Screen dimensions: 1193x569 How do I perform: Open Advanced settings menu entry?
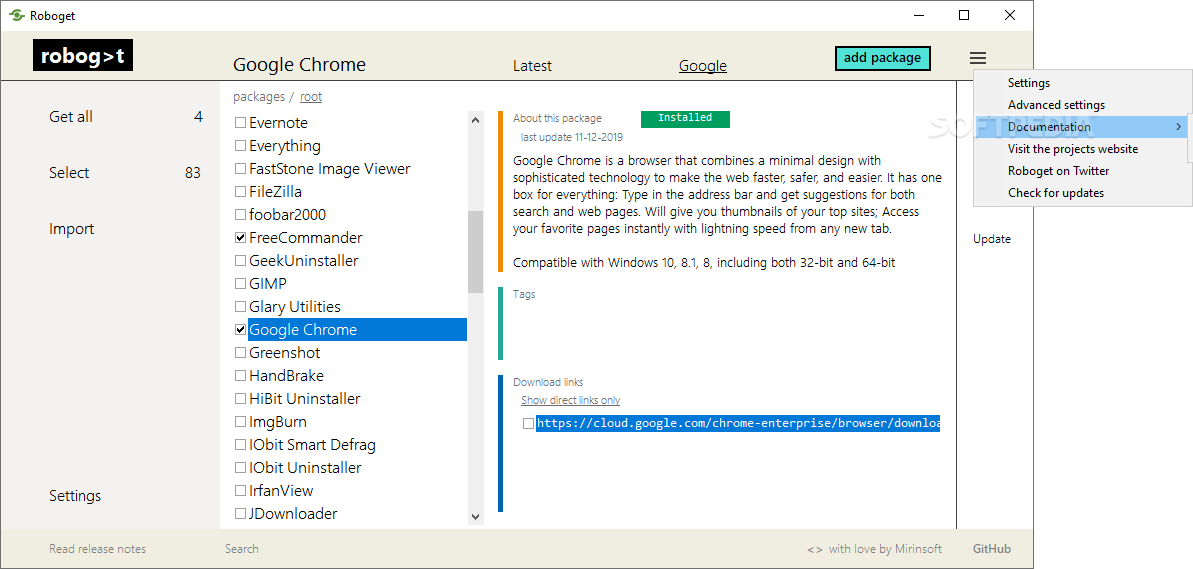pos(1056,105)
